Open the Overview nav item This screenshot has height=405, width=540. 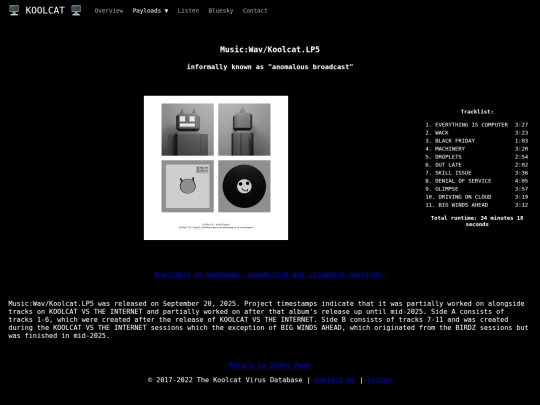(x=109, y=11)
